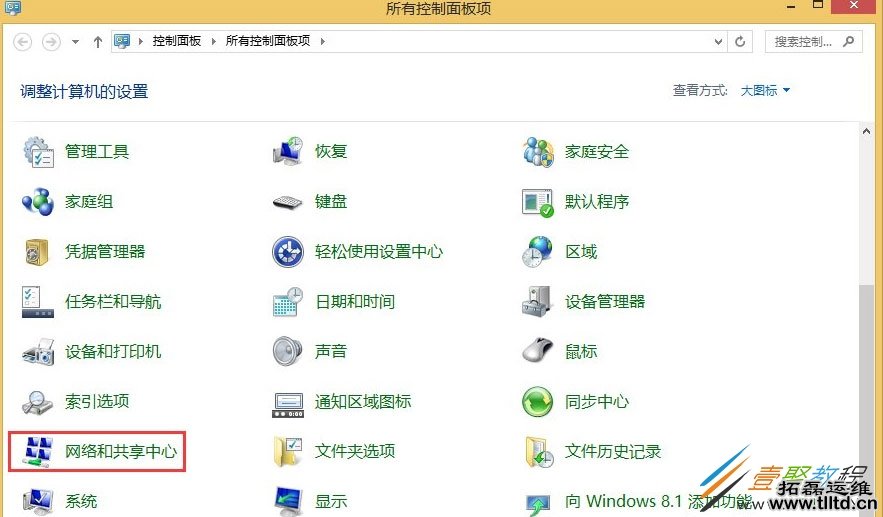Click the Forward navigation arrow

51,42
